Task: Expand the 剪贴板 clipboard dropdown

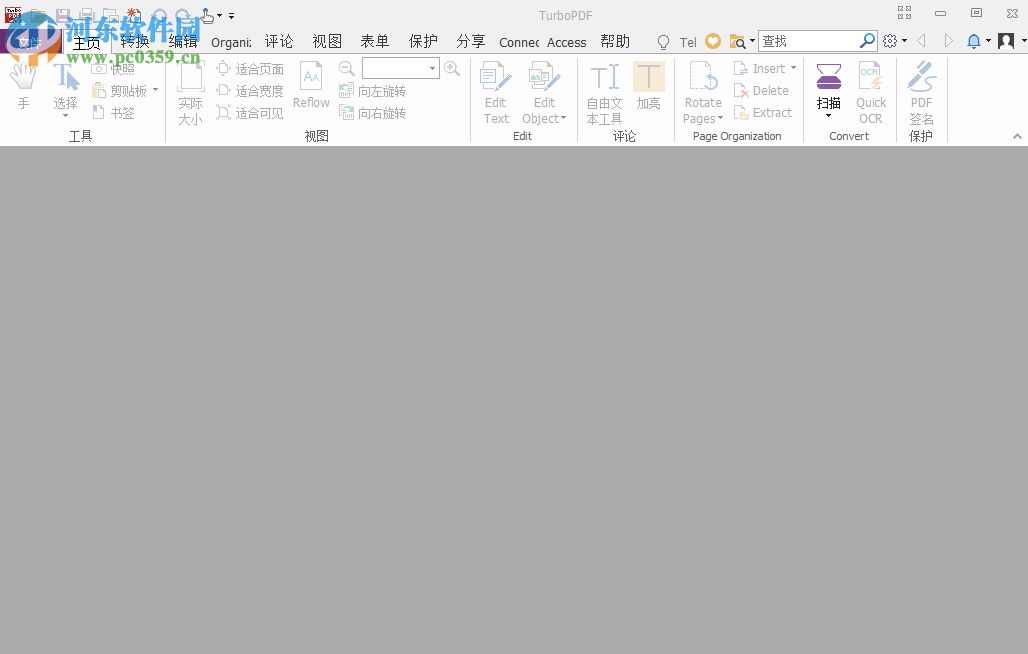Action: (155, 90)
